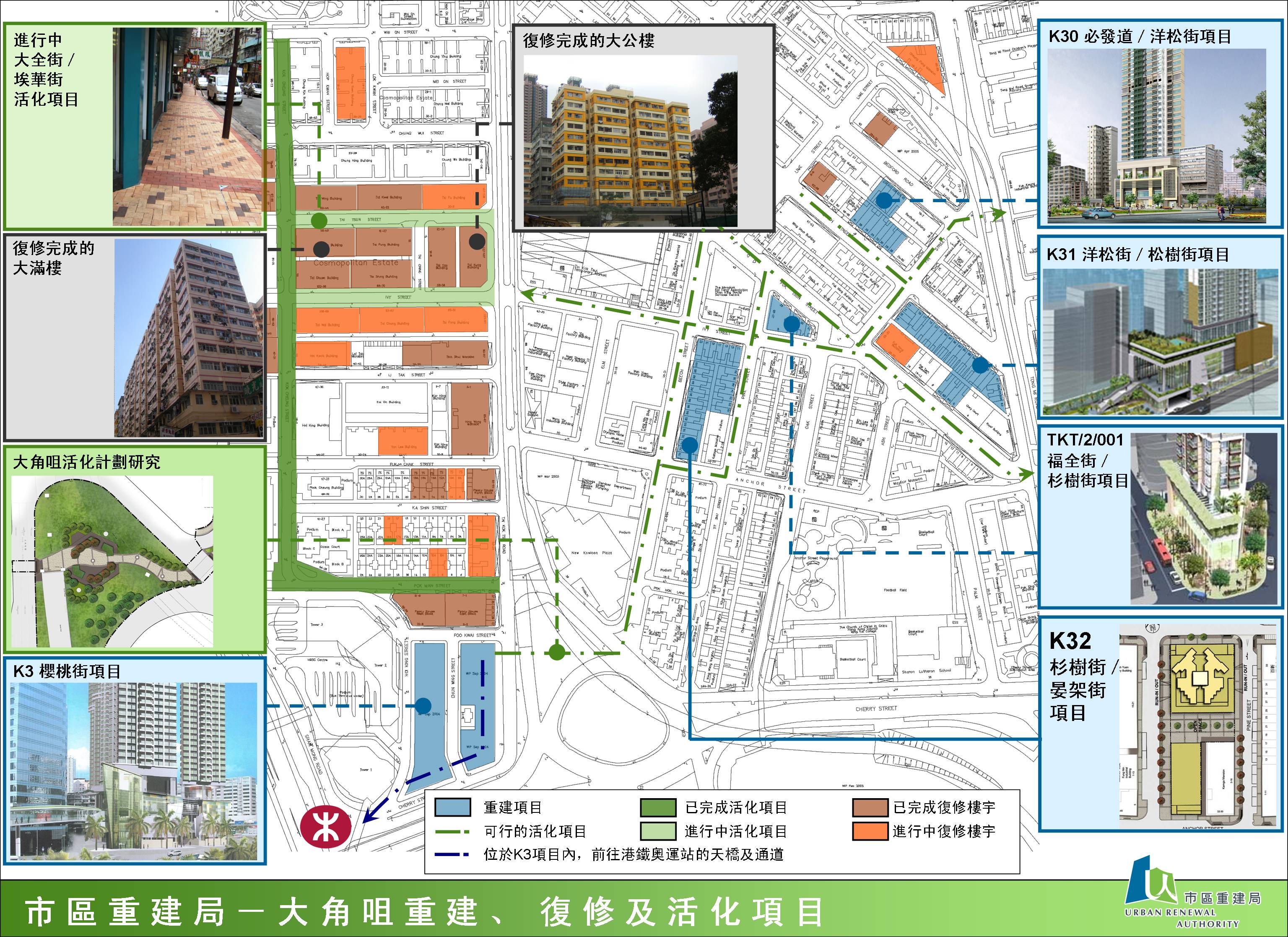Click the 大角咀活化計劃研究 park plan

tap(112, 562)
